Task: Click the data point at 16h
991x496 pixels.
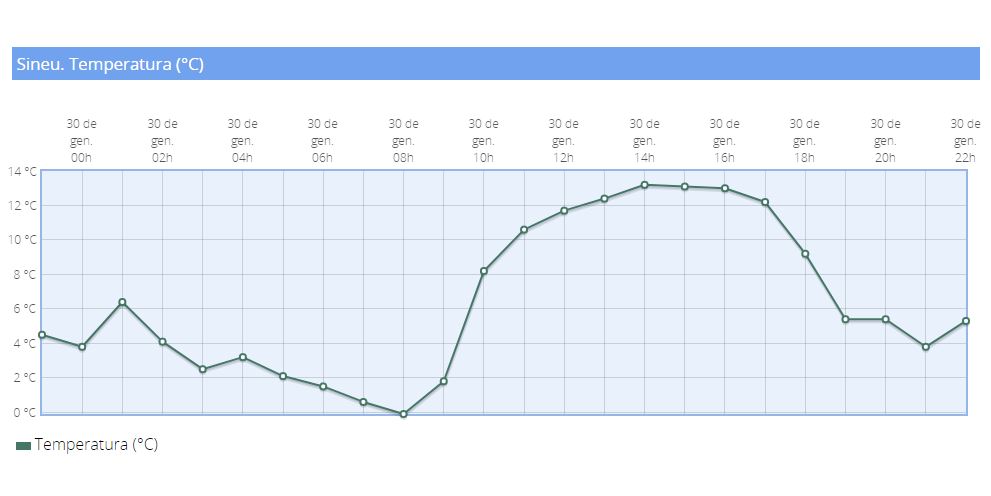Action: coord(725,189)
